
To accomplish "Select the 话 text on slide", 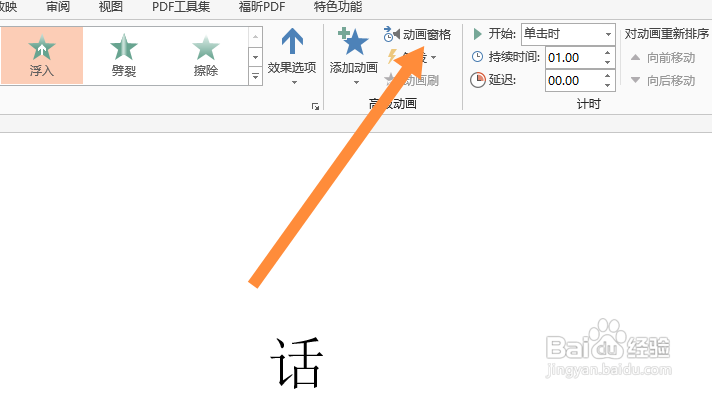I will pyautogui.click(x=297, y=362).
